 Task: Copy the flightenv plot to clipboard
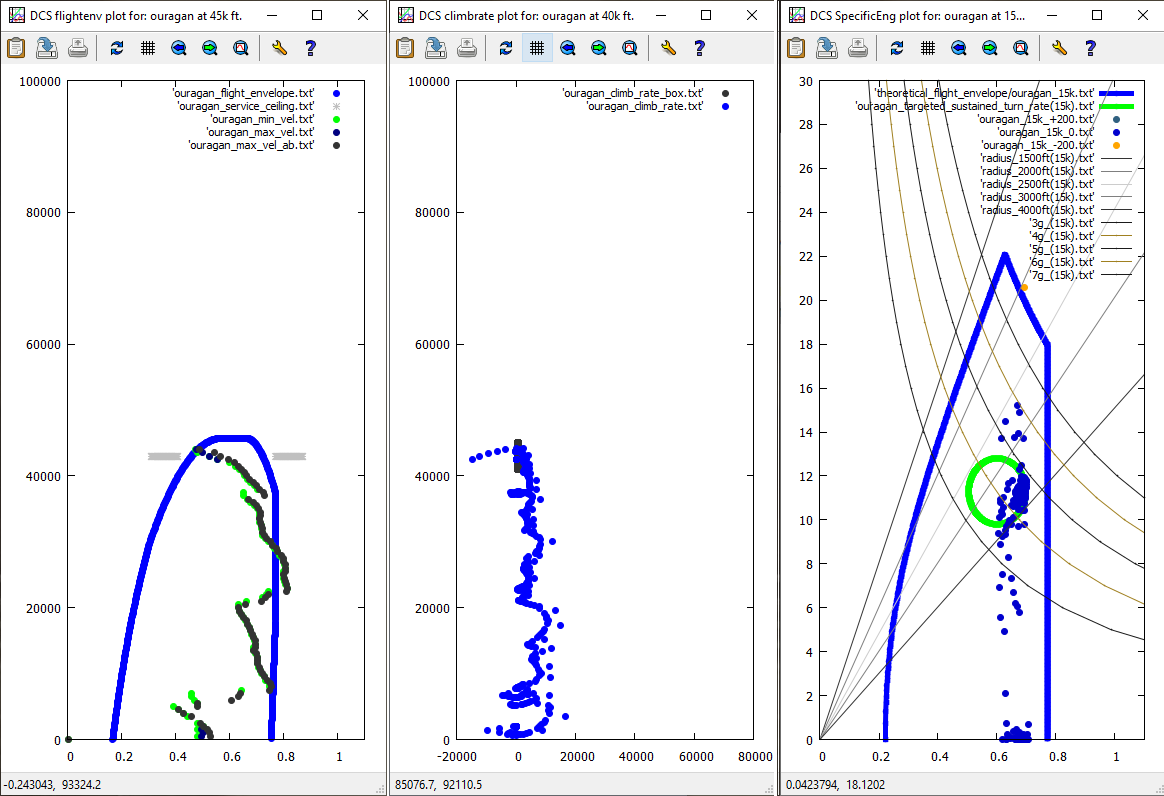[16, 47]
